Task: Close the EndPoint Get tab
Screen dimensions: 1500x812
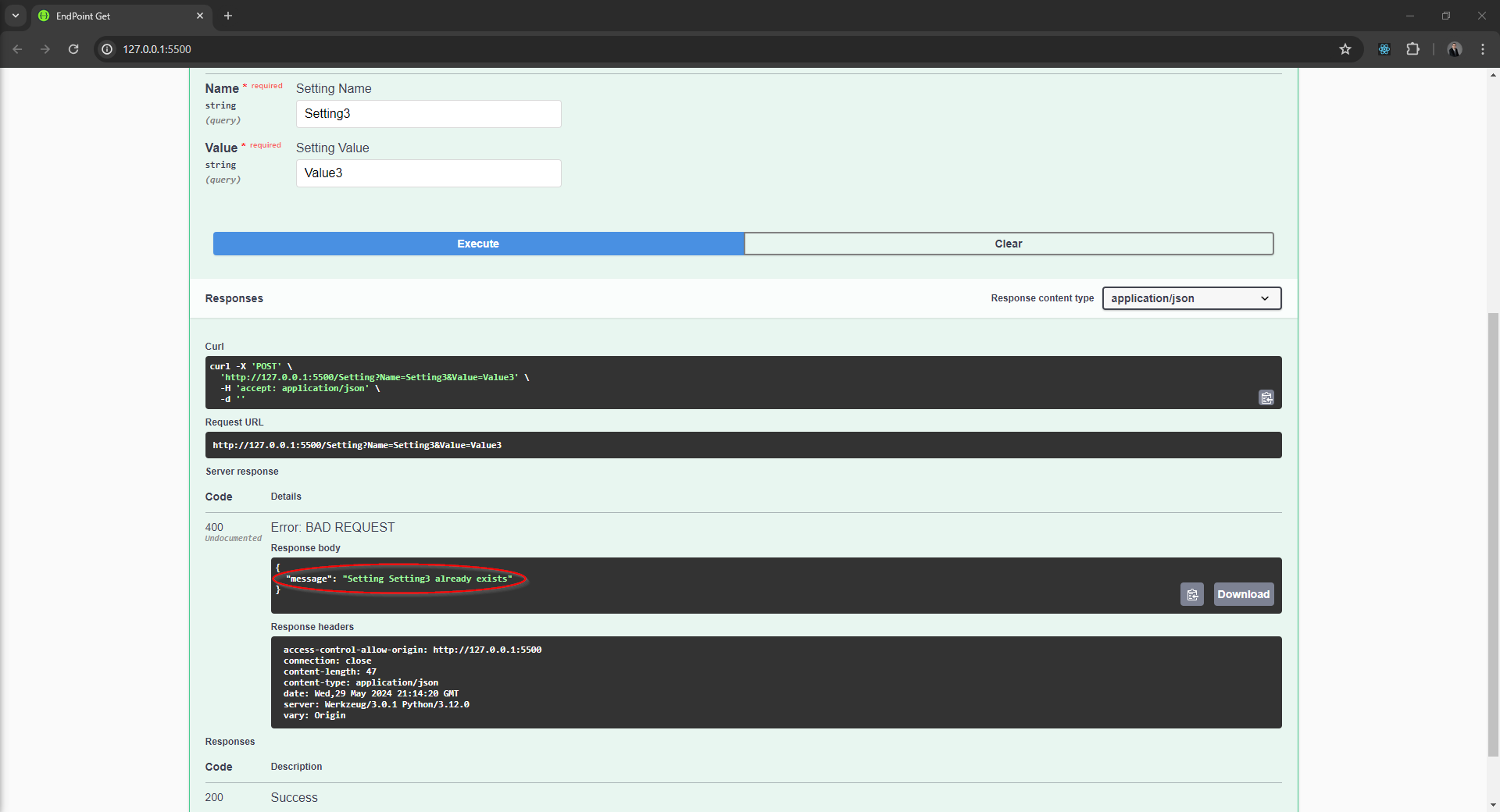Action: (x=200, y=16)
